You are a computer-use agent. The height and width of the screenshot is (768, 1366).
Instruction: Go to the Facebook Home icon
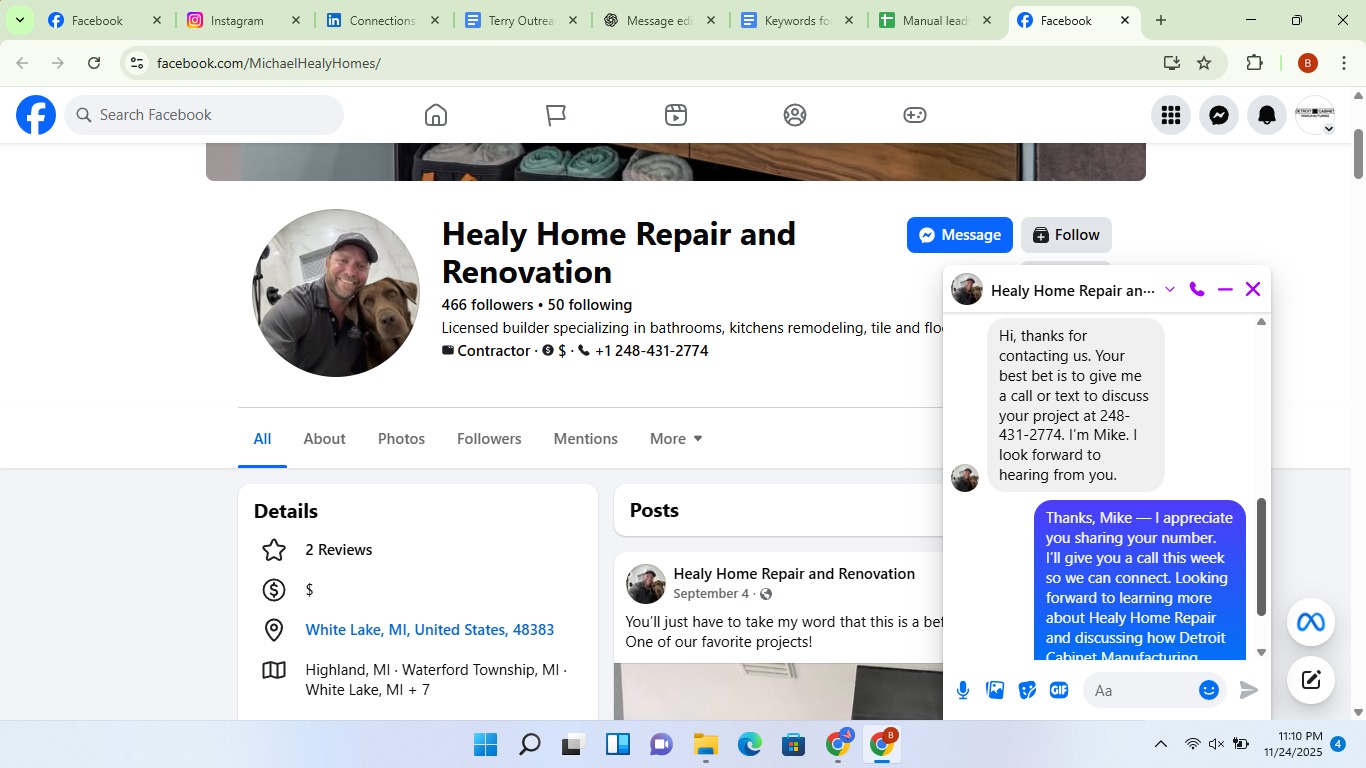(436, 115)
